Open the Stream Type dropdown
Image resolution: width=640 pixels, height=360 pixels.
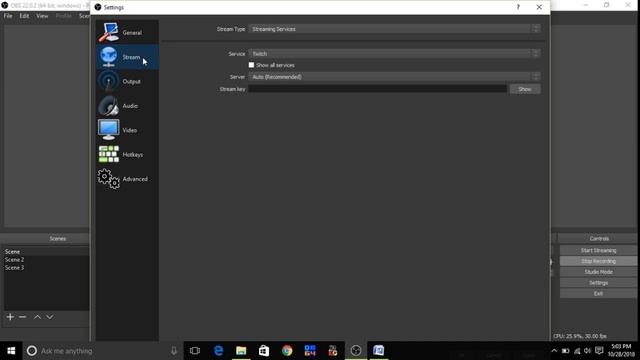click(395, 29)
